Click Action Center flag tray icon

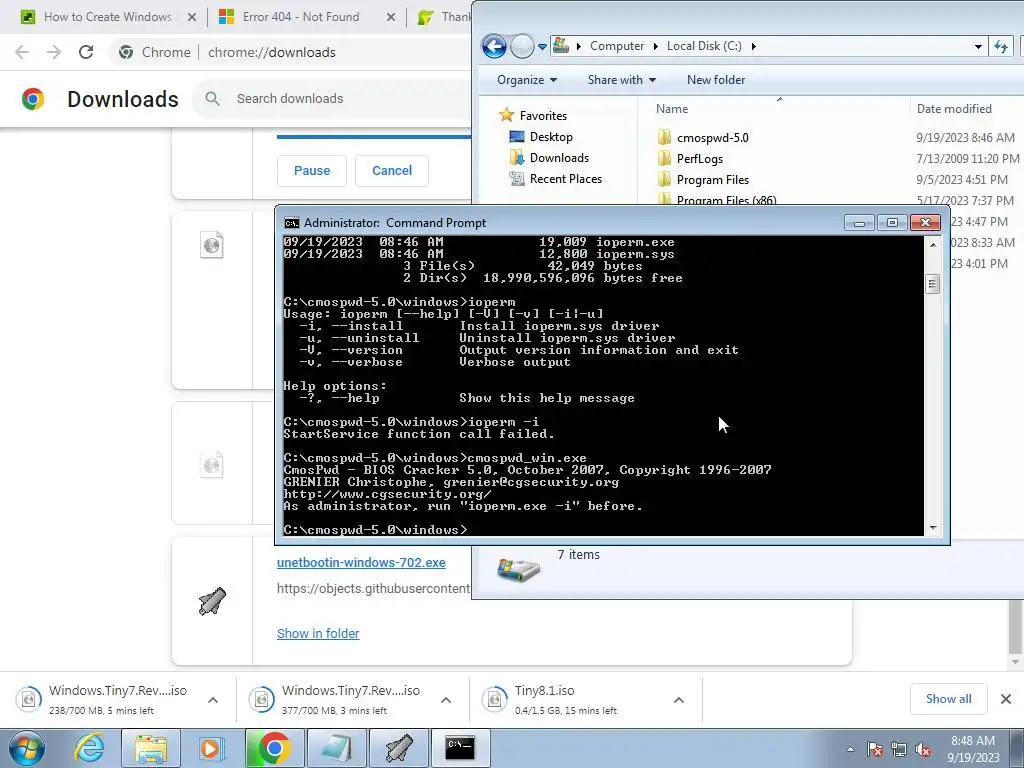pyautogui.click(x=875, y=750)
